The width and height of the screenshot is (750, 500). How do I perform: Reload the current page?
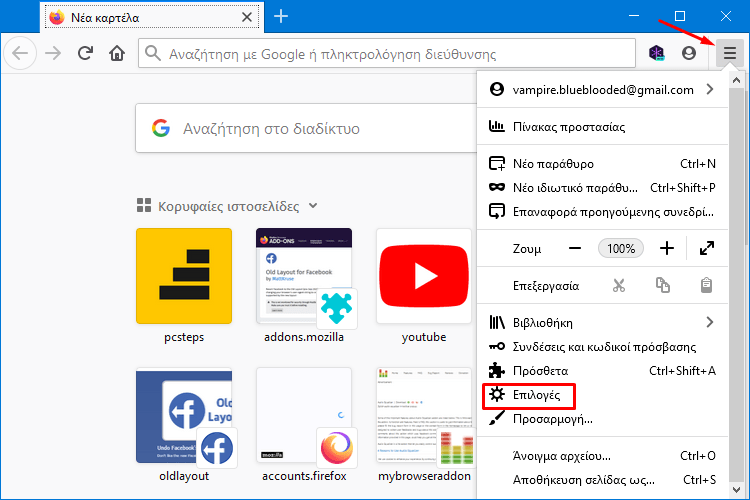(85, 53)
